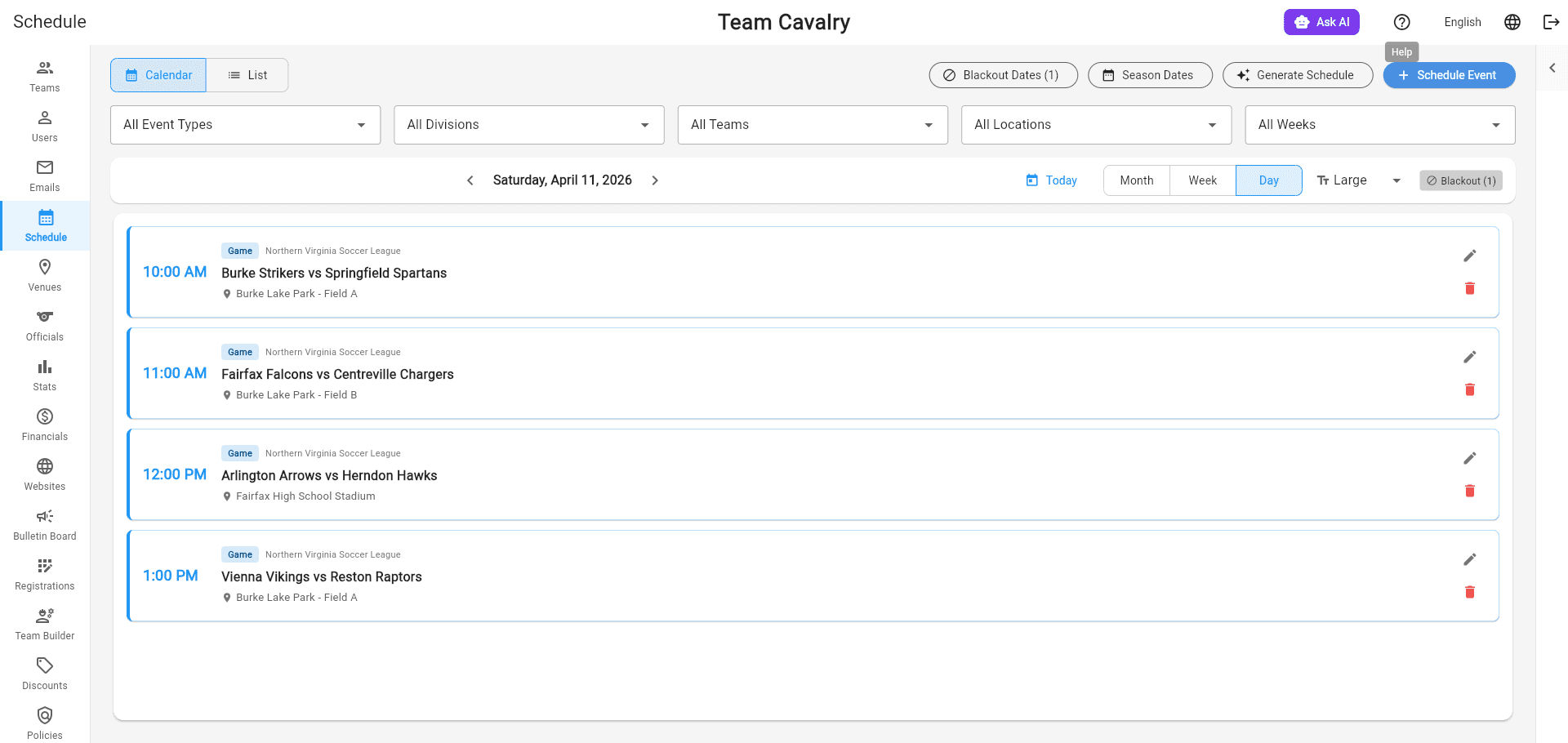Delete Fairfax Falcons vs Centreville Chargers game
The width and height of the screenshot is (1568, 743).
click(1469, 389)
